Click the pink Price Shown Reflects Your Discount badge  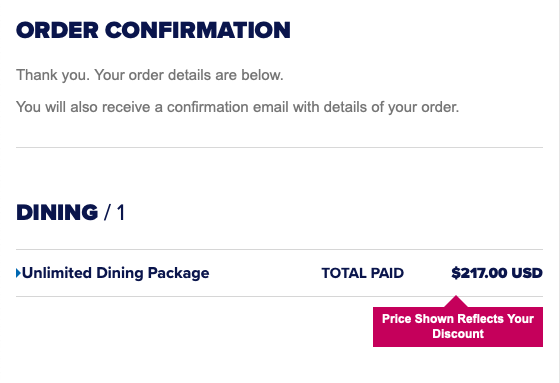coord(458,327)
